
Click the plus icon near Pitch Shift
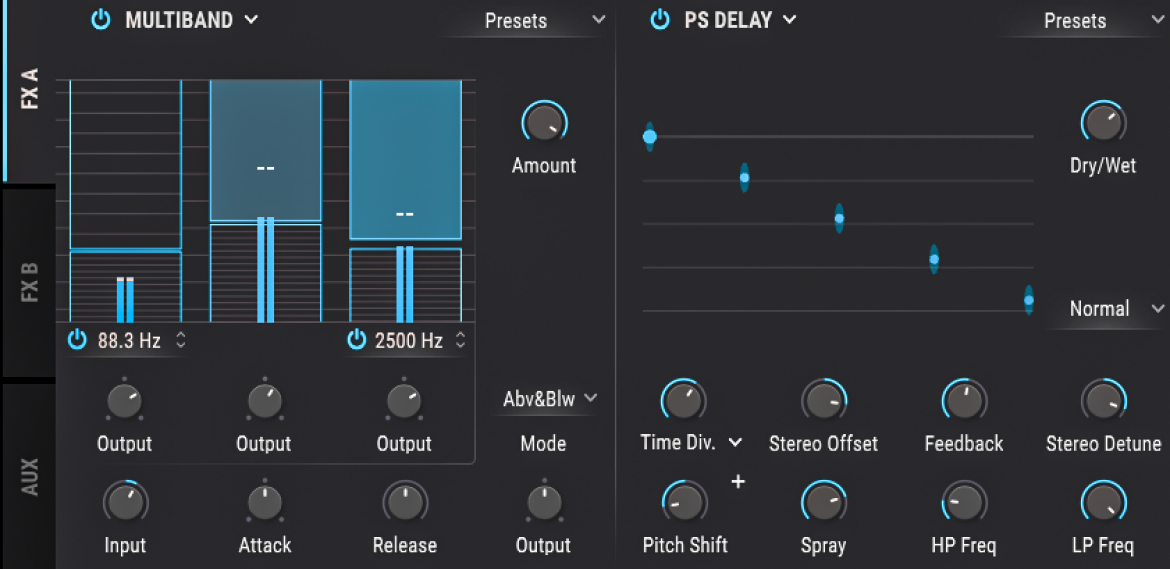coord(737,482)
